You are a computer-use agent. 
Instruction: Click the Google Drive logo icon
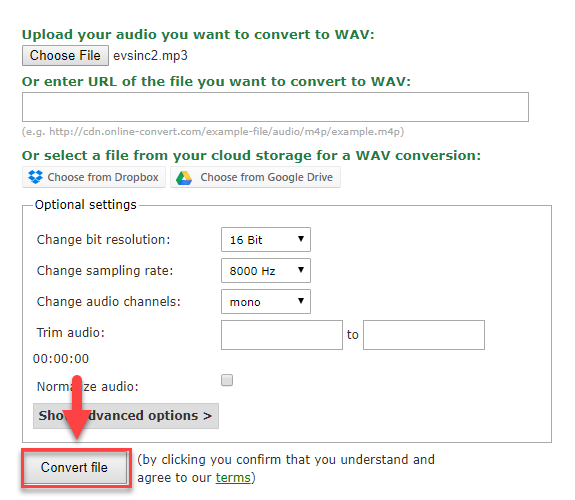point(184,178)
